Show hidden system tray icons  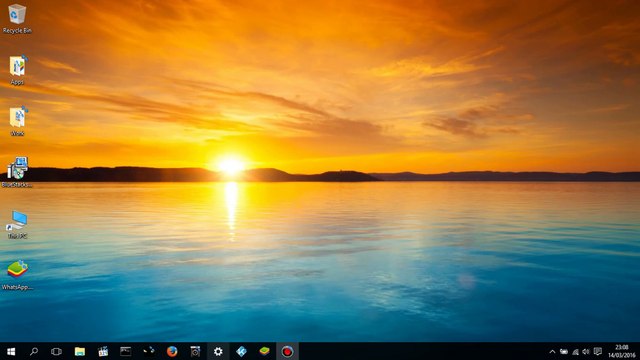click(552, 351)
